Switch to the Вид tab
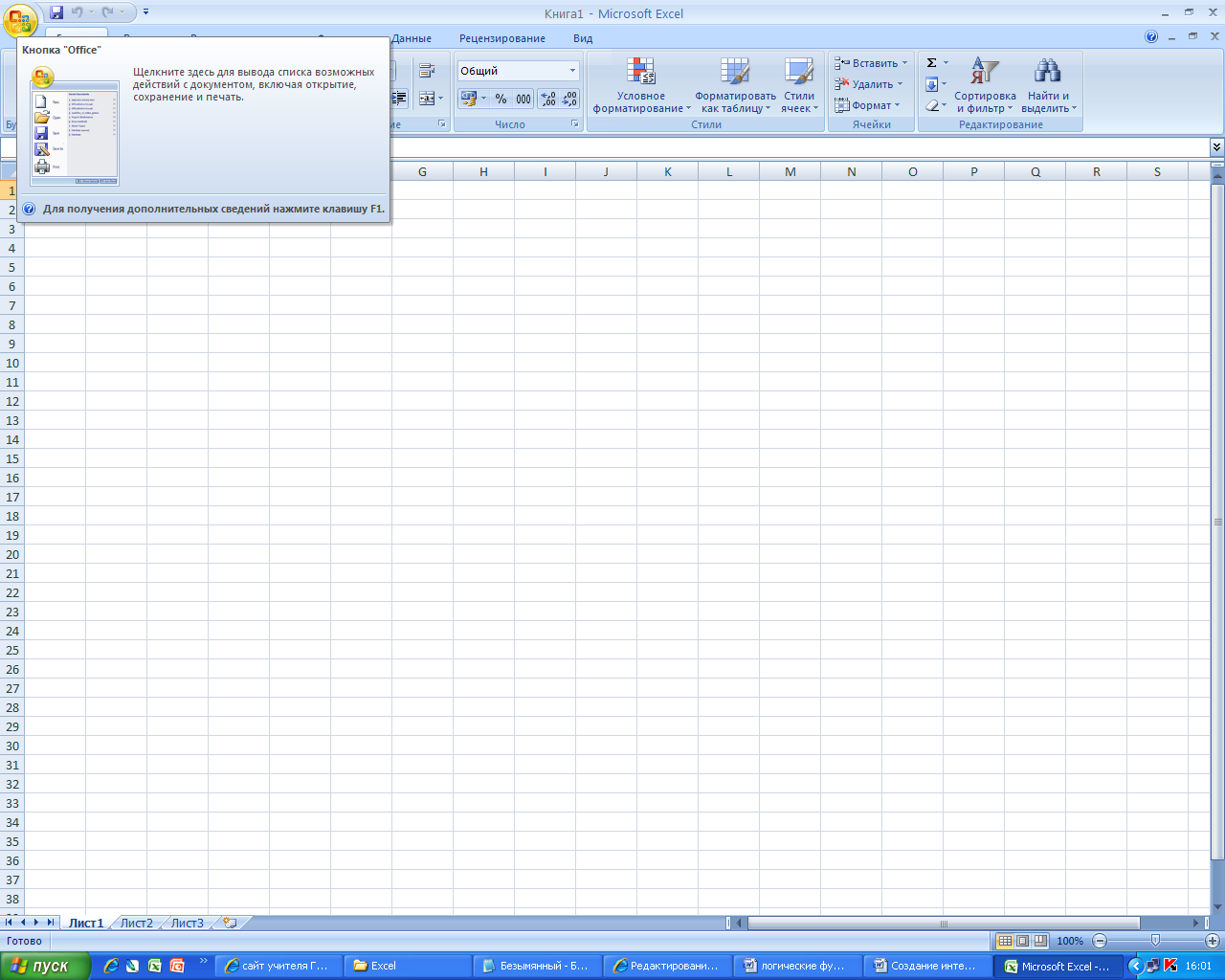 pyautogui.click(x=583, y=38)
